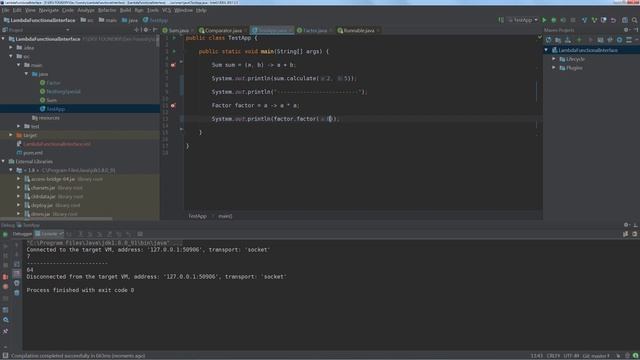Click the Git master branch in status bar

coord(596,356)
